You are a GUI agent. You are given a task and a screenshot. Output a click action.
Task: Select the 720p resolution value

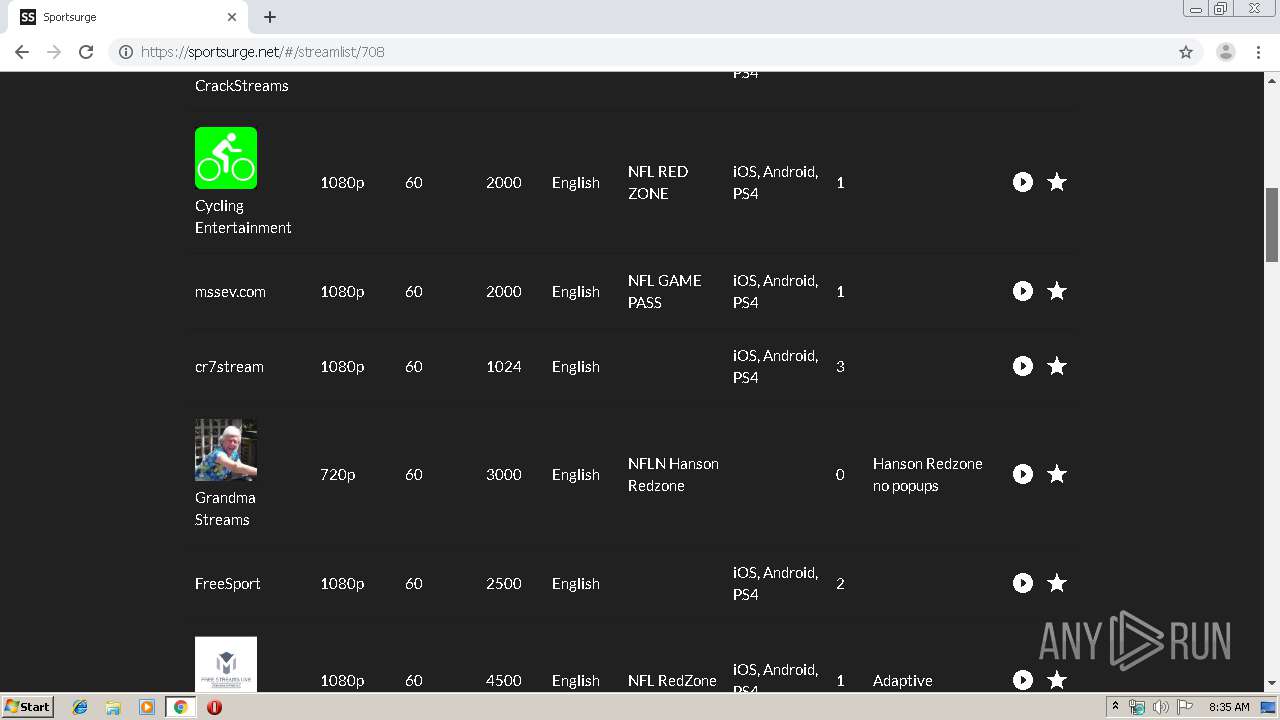337,475
